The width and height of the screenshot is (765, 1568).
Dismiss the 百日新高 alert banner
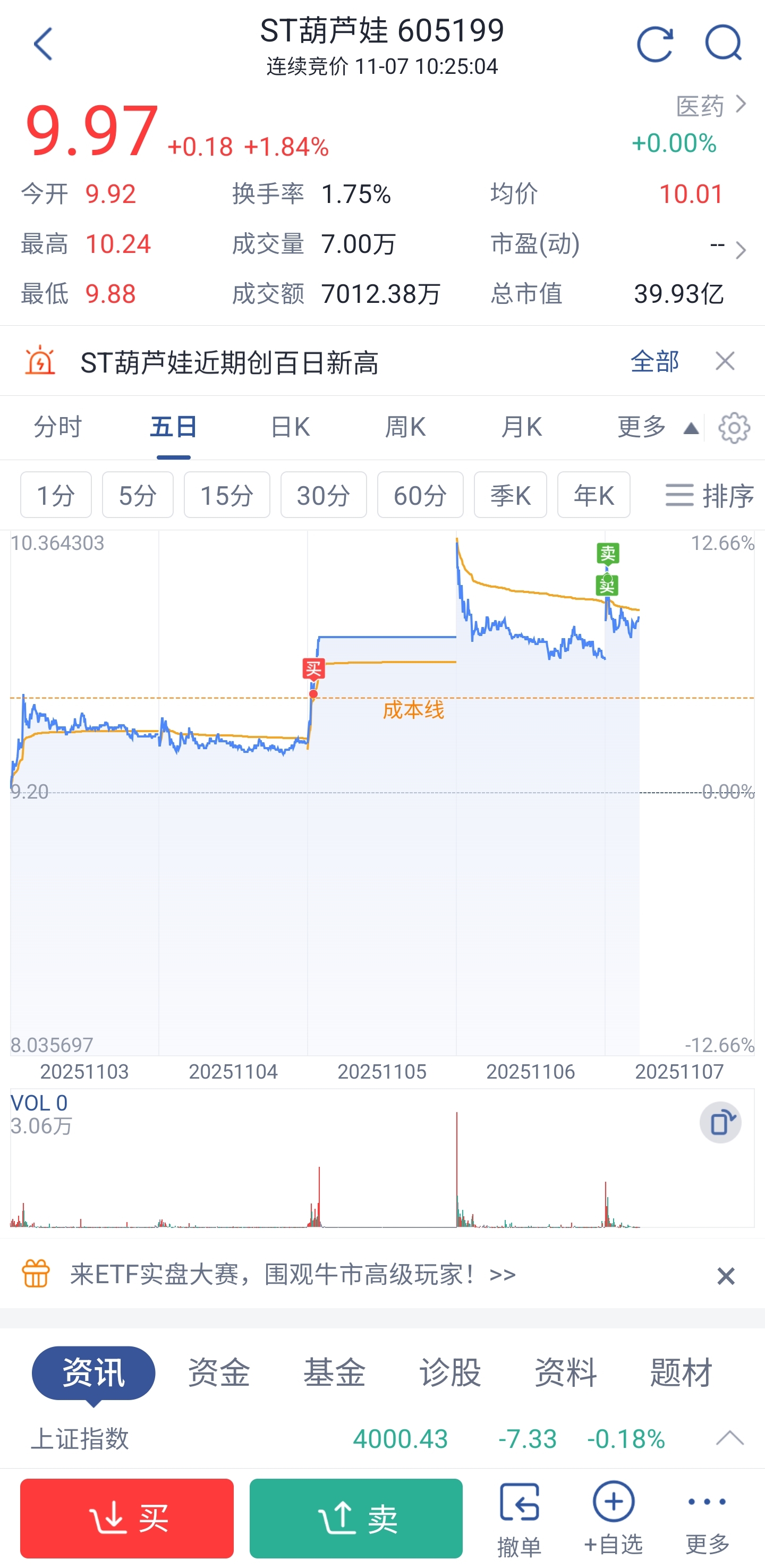tap(725, 361)
